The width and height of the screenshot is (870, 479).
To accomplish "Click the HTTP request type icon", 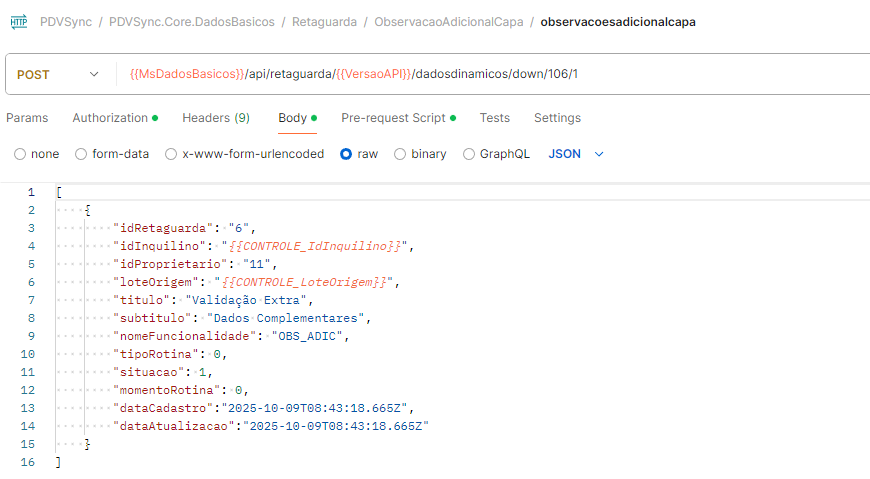I will [18, 21].
